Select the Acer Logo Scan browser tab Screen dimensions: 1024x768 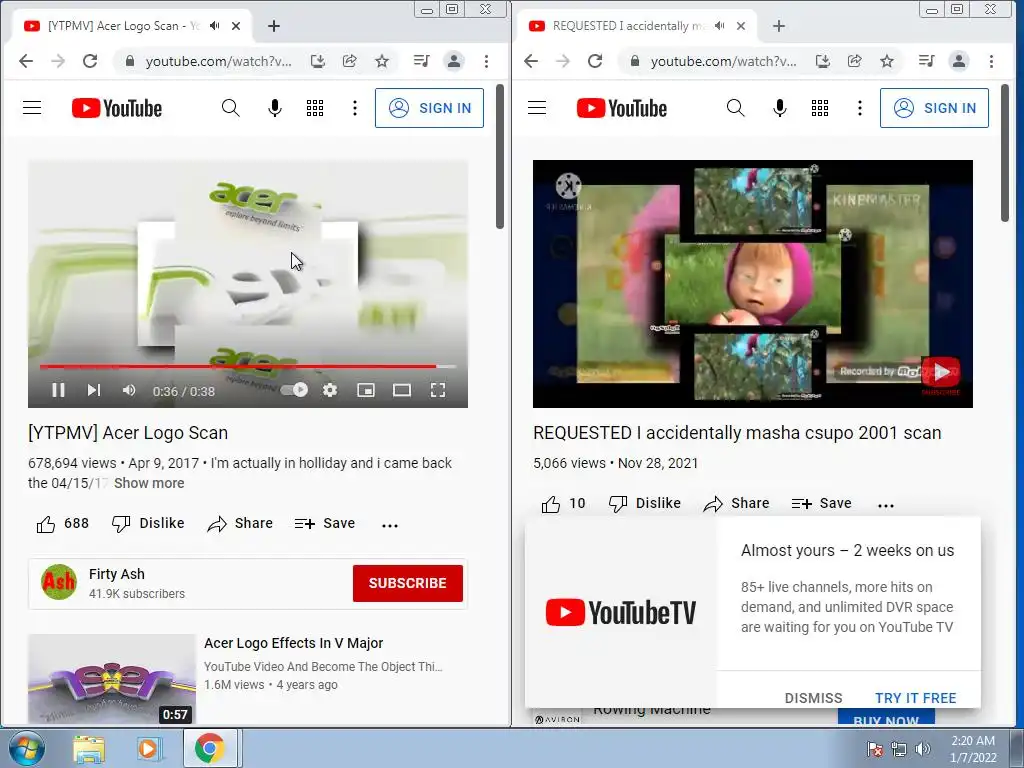coord(123,26)
